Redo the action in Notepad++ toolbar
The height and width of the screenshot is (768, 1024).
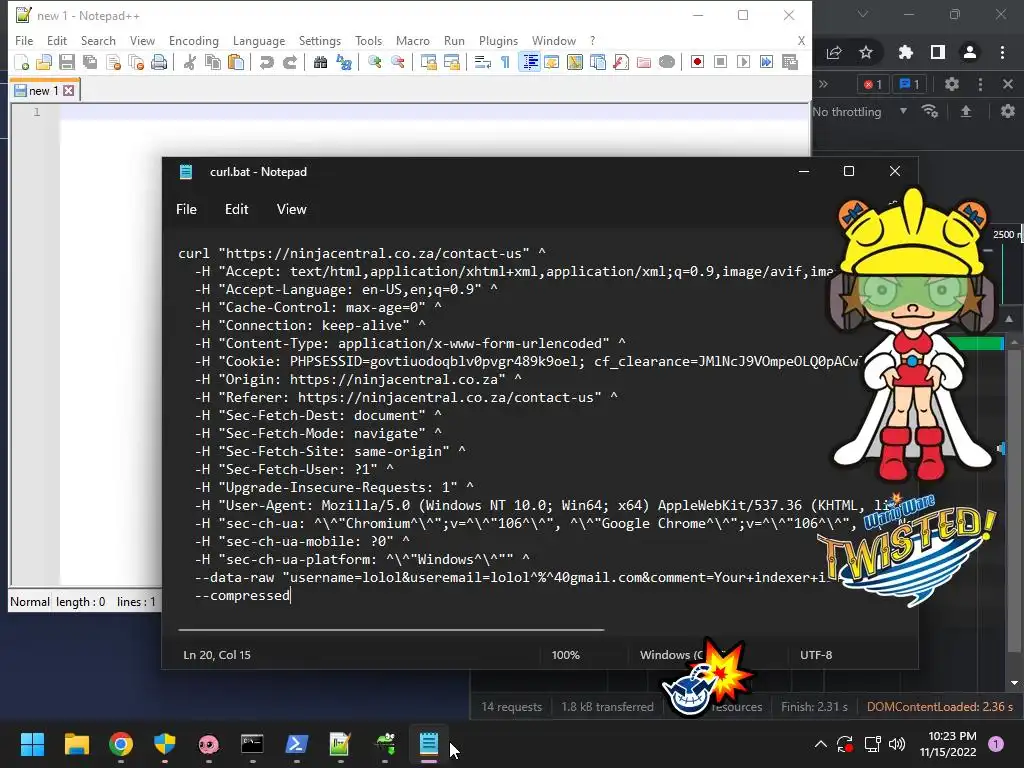[x=290, y=62]
